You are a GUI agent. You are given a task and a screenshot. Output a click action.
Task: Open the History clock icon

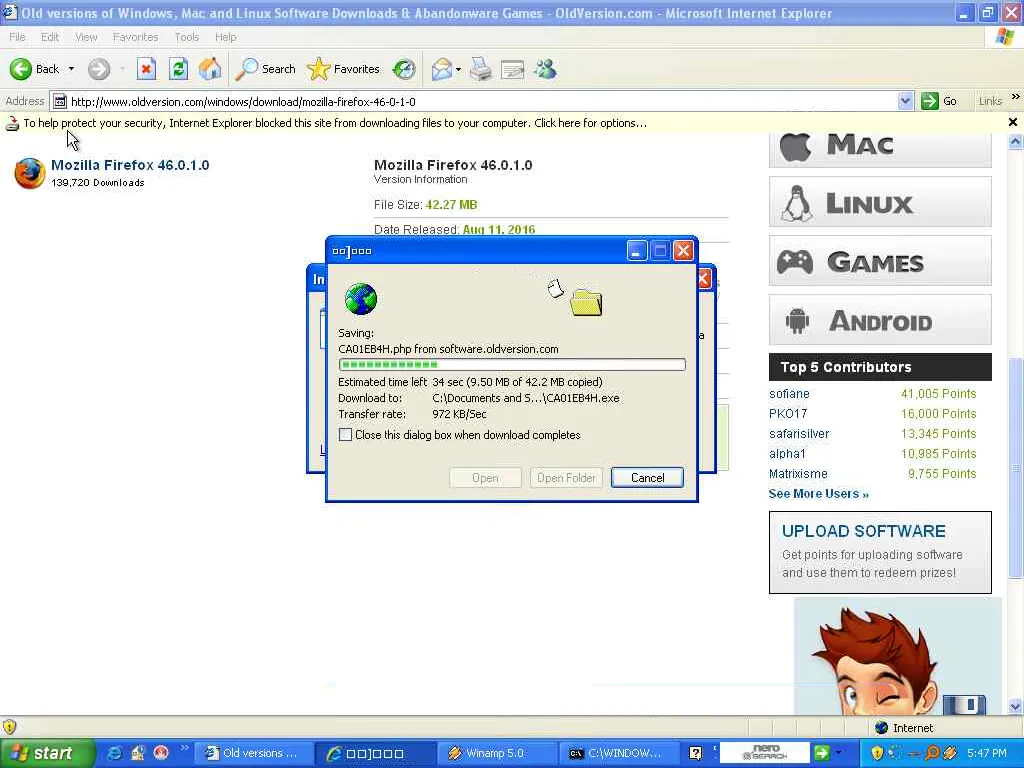pyautogui.click(x=404, y=69)
